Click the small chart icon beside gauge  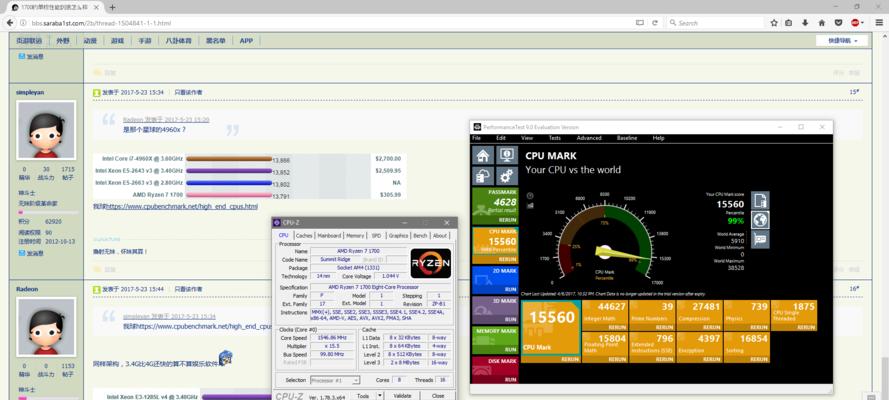coord(530,205)
